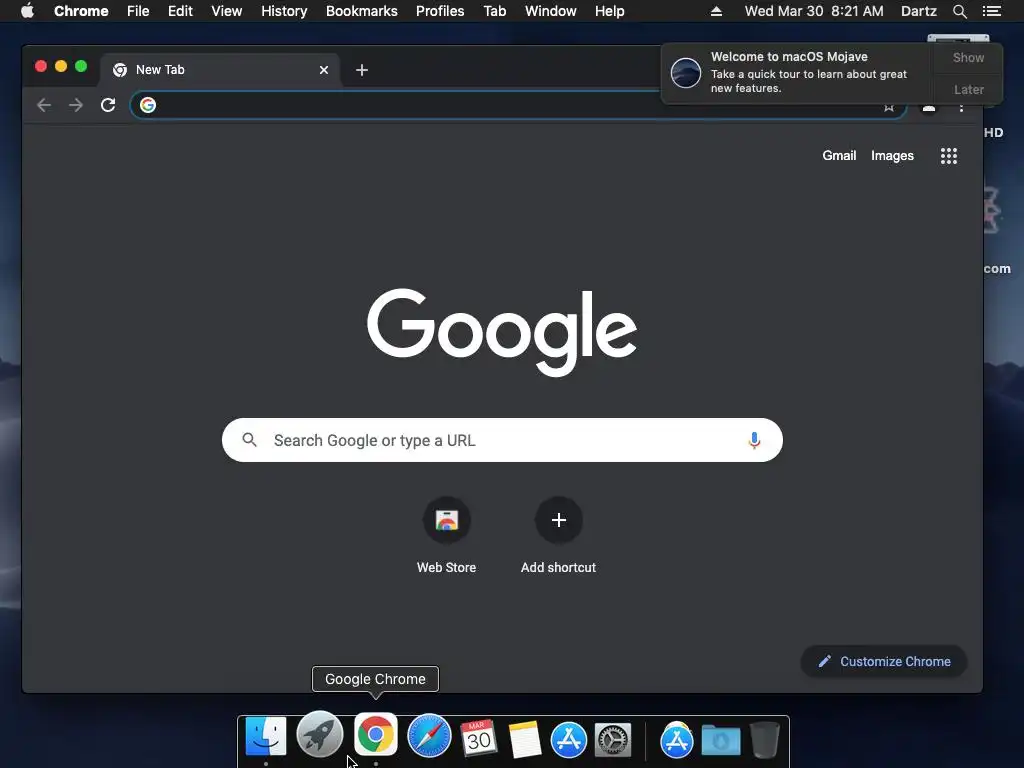The height and width of the screenshot is (768, 1024).
Task: Click the Dartz user name in menu bar
Action: 918,11
